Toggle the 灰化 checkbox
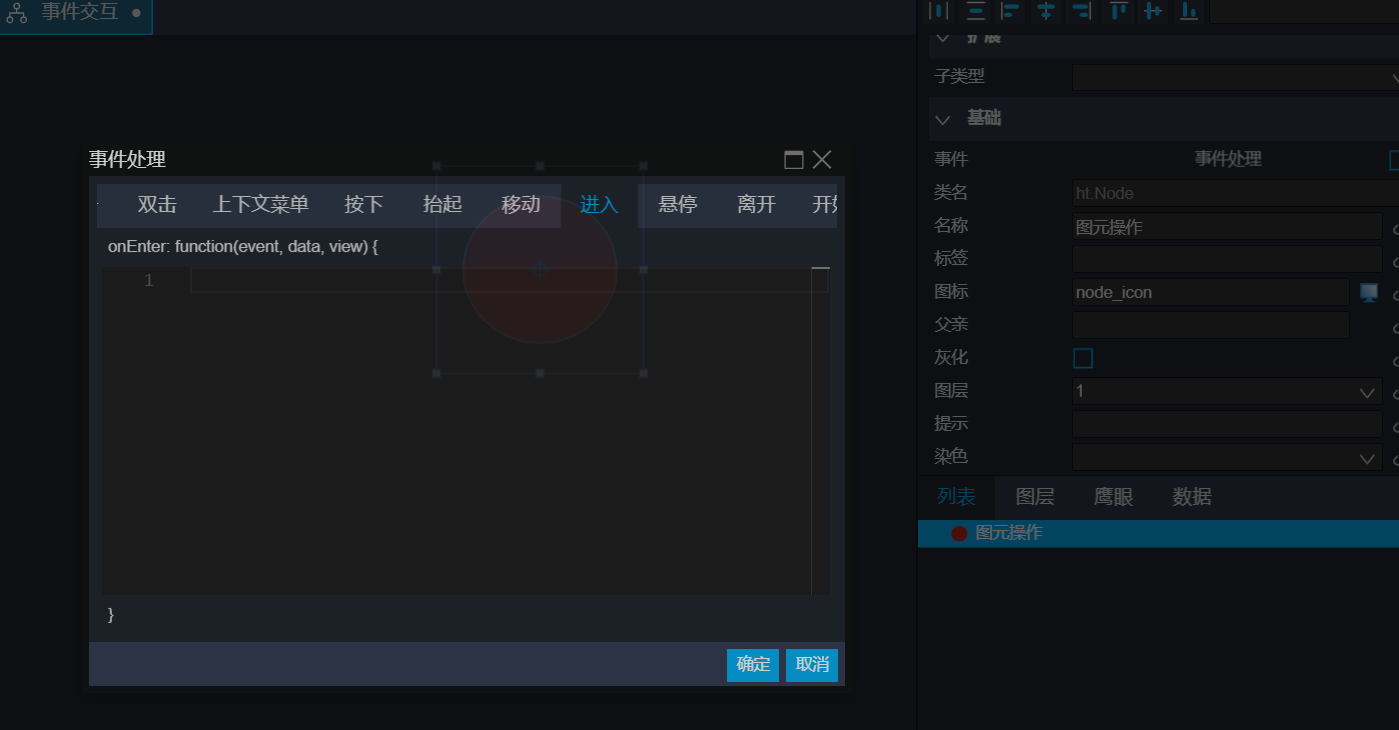The width and height of the screenshot is (1399, 730). (1083, 358)
